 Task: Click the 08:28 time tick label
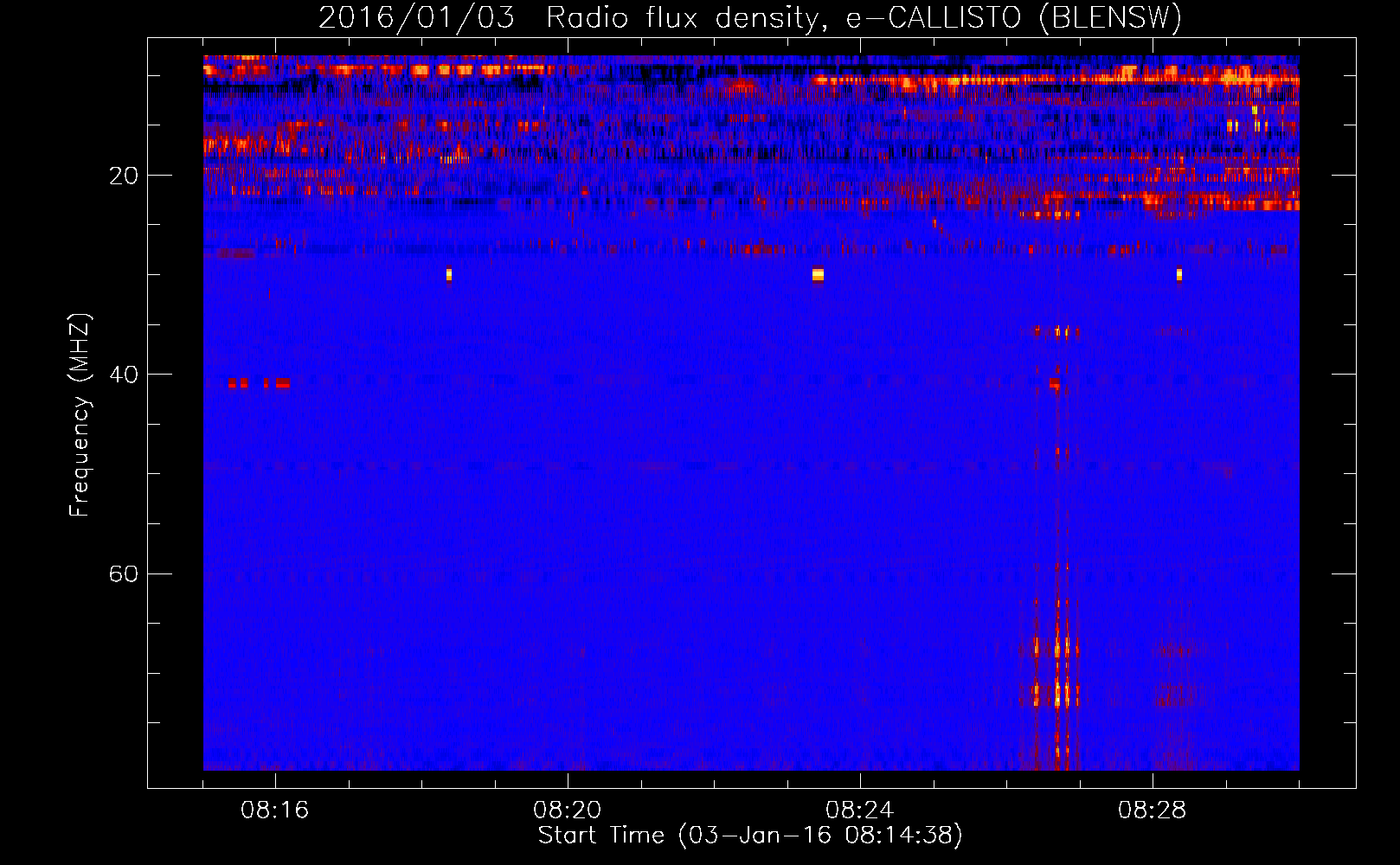1153,811
